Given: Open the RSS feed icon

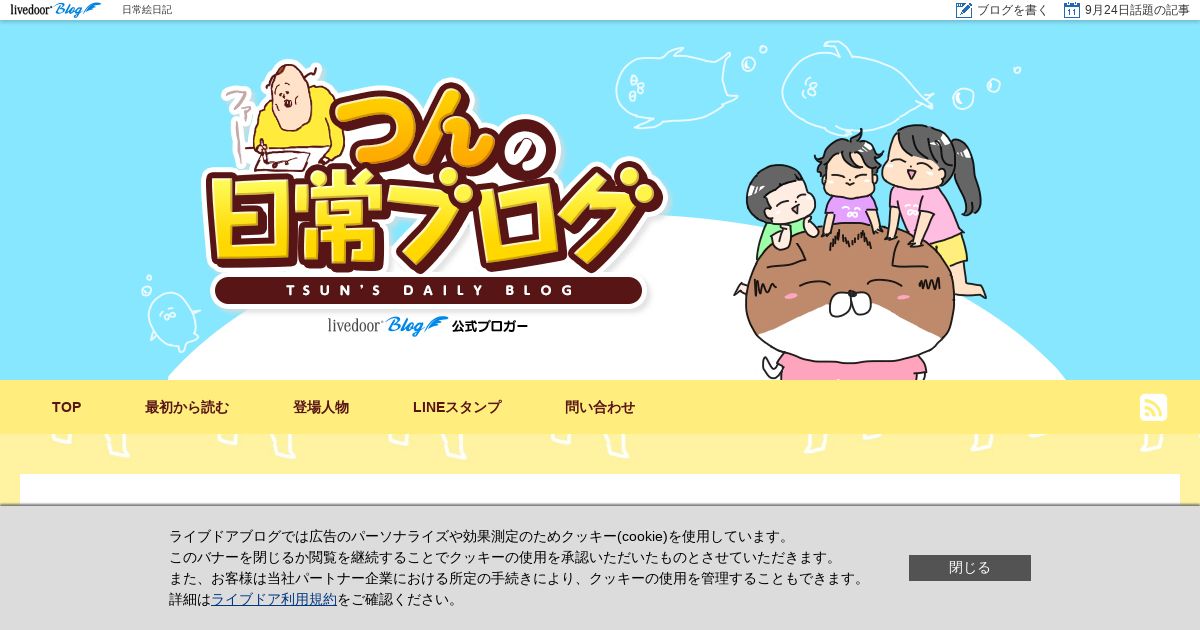Looking at the screenshot, I should [1153, 407].
